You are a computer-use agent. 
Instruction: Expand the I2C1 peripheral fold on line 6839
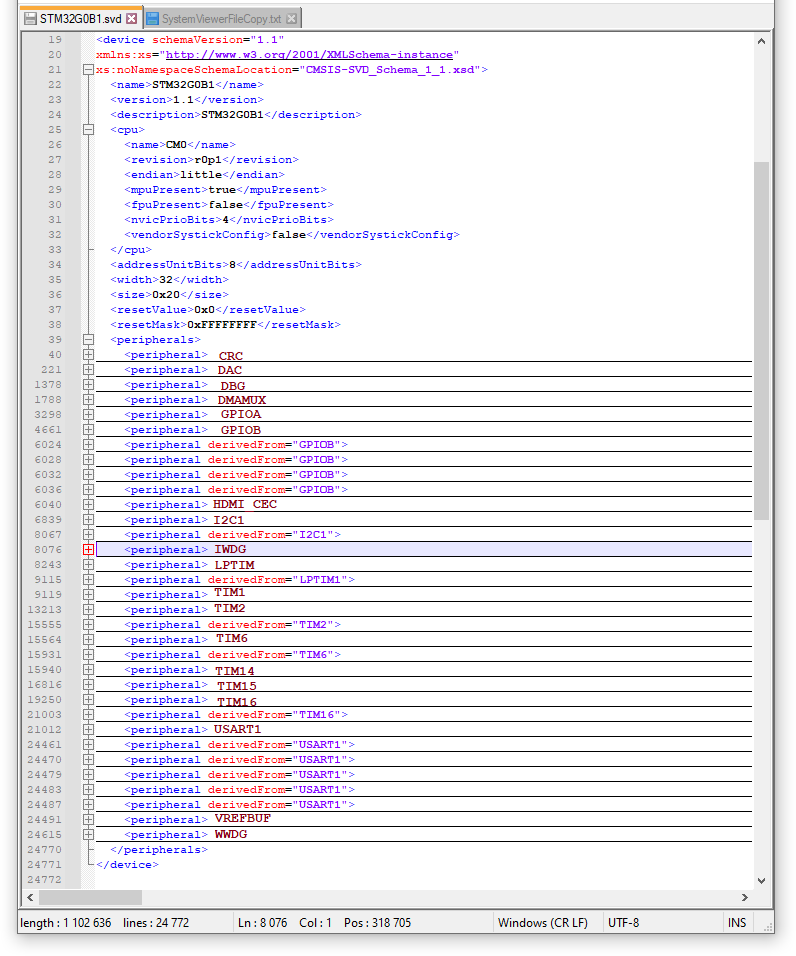[x=88, y=519]
